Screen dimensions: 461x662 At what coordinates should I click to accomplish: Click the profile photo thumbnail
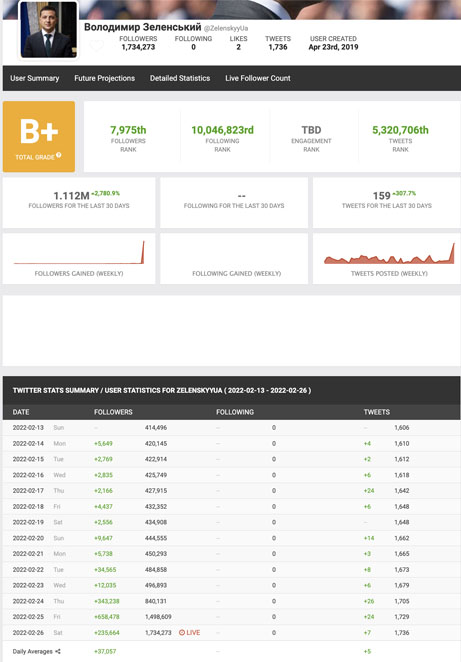(x=49, y=30)
